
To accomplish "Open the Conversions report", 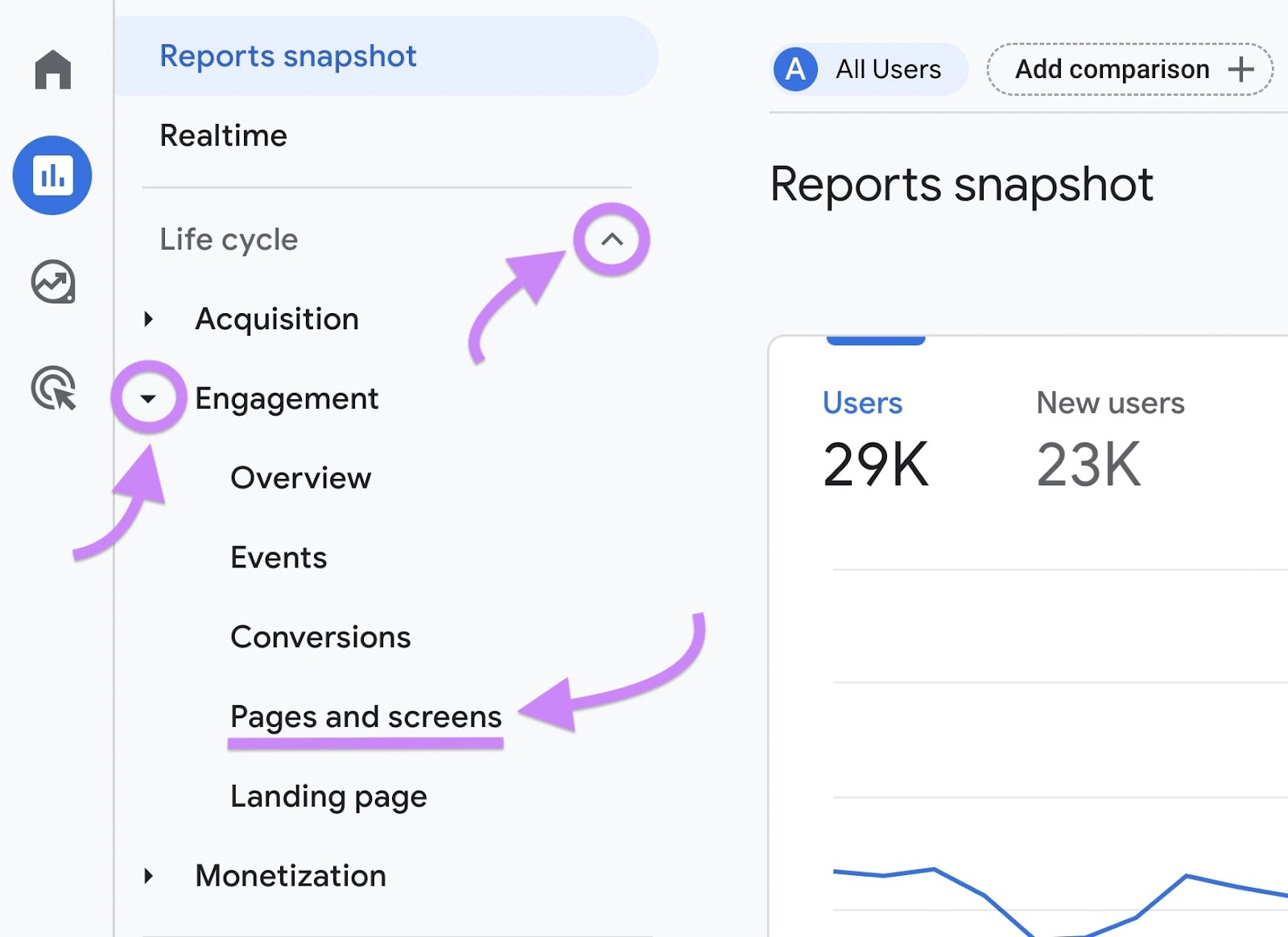I will coord(320,637).
